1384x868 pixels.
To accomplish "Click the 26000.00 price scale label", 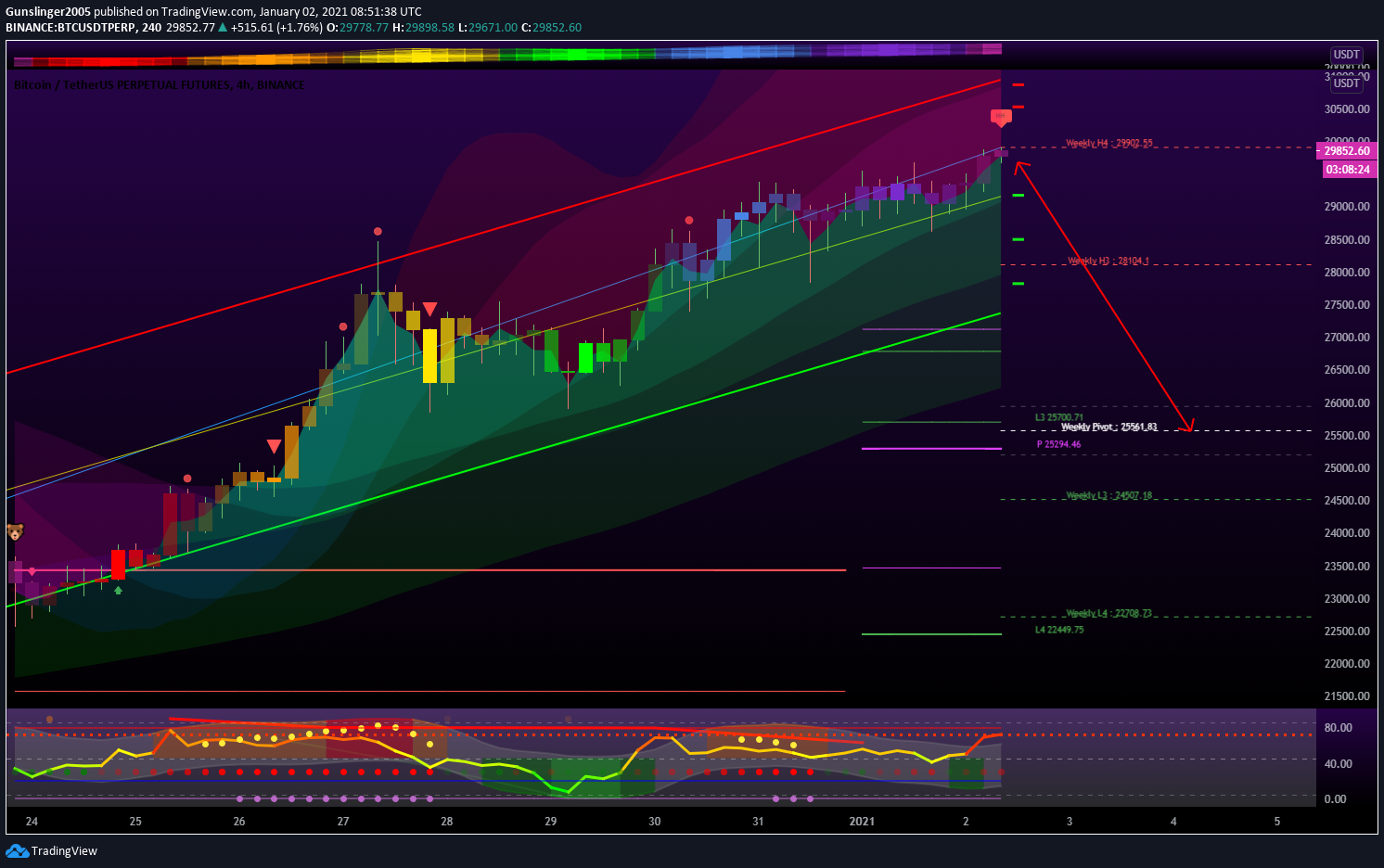I will (1347, 403).
